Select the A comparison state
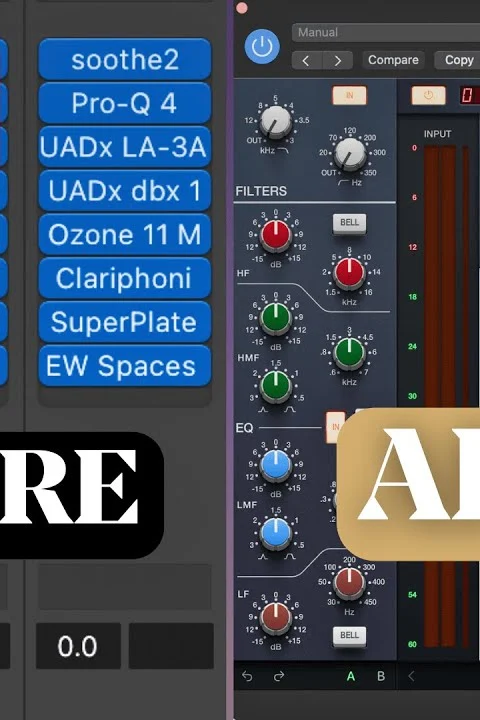480x720 pixels. tap(351, 676)
